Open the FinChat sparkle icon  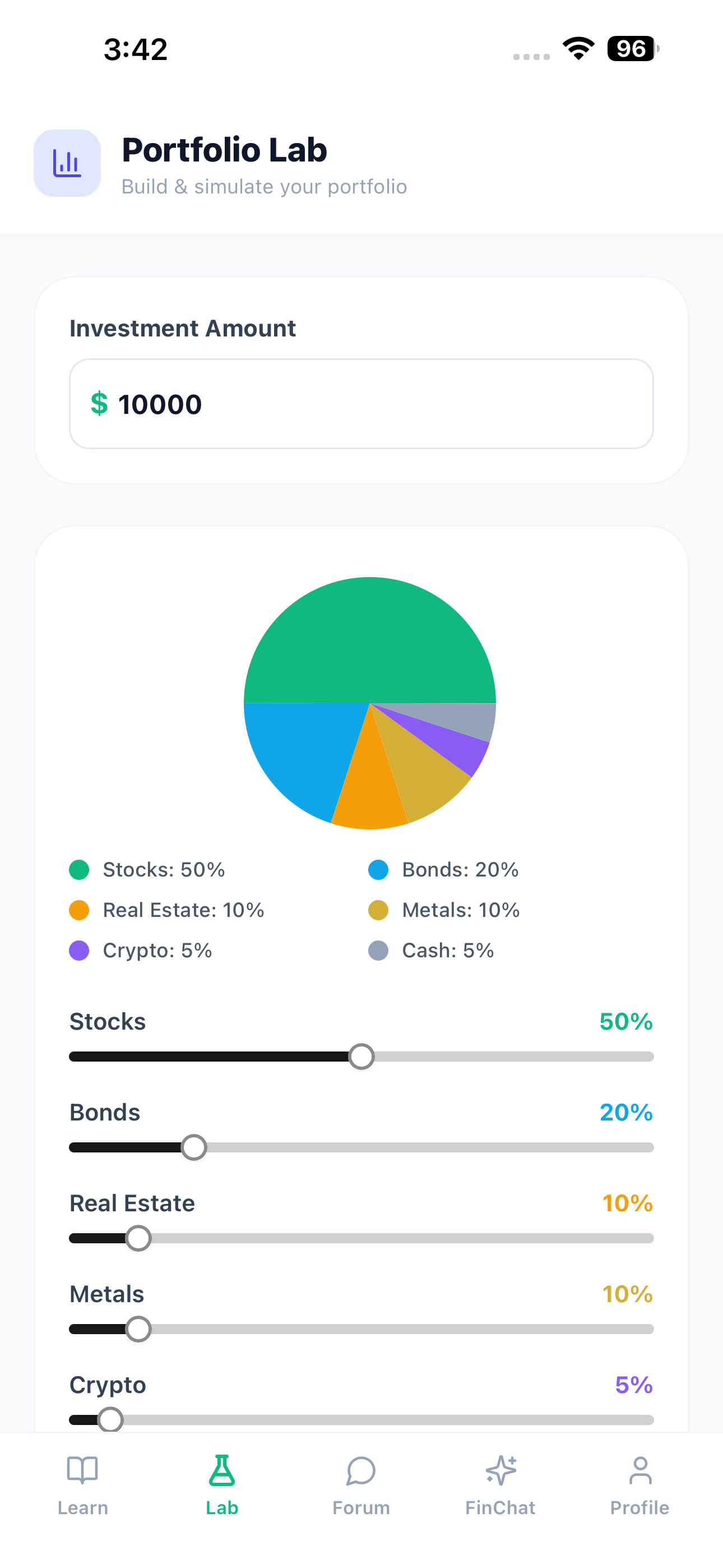click(x=500, y=1470)
